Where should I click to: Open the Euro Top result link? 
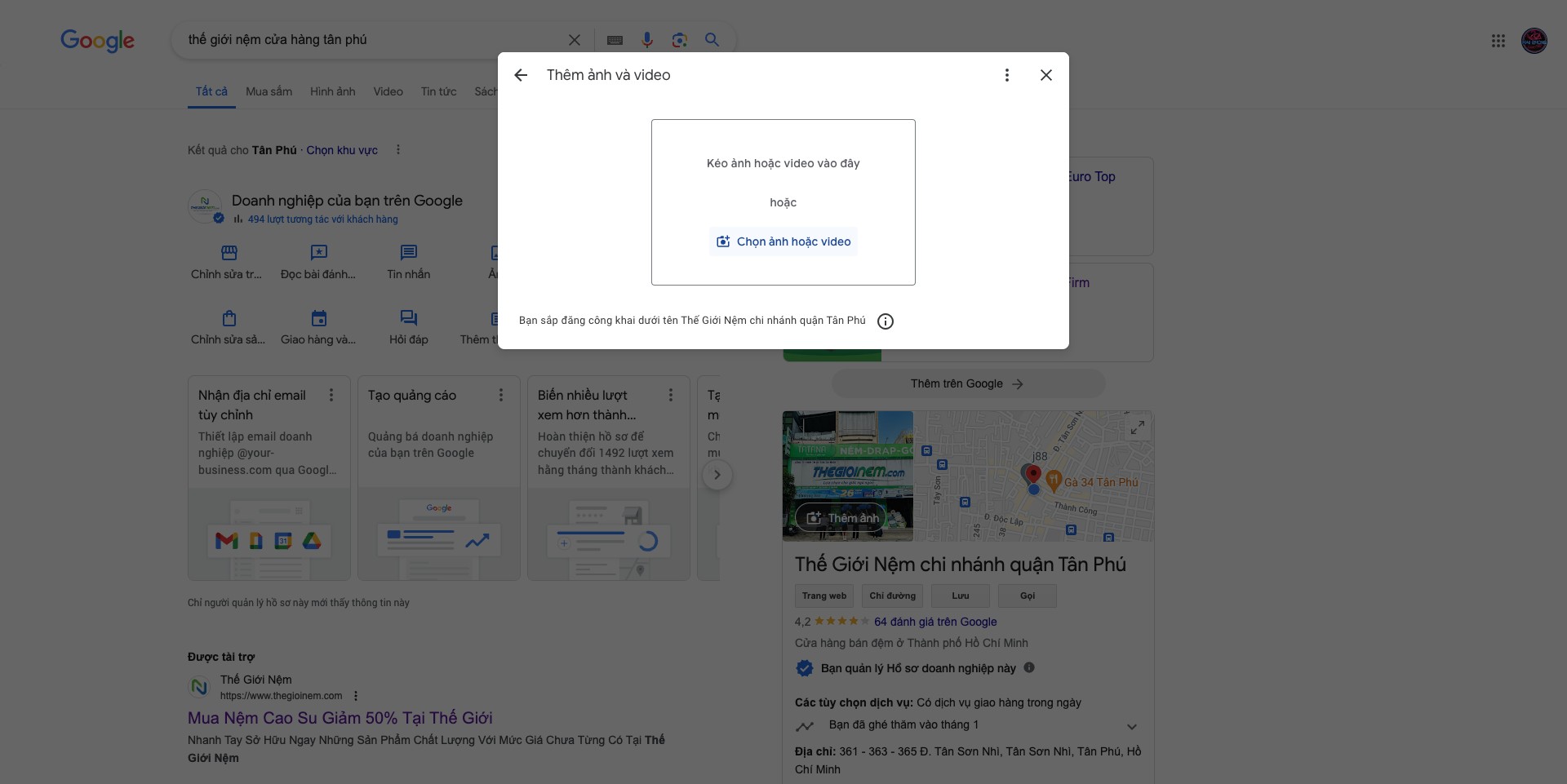coord(1092,177)
